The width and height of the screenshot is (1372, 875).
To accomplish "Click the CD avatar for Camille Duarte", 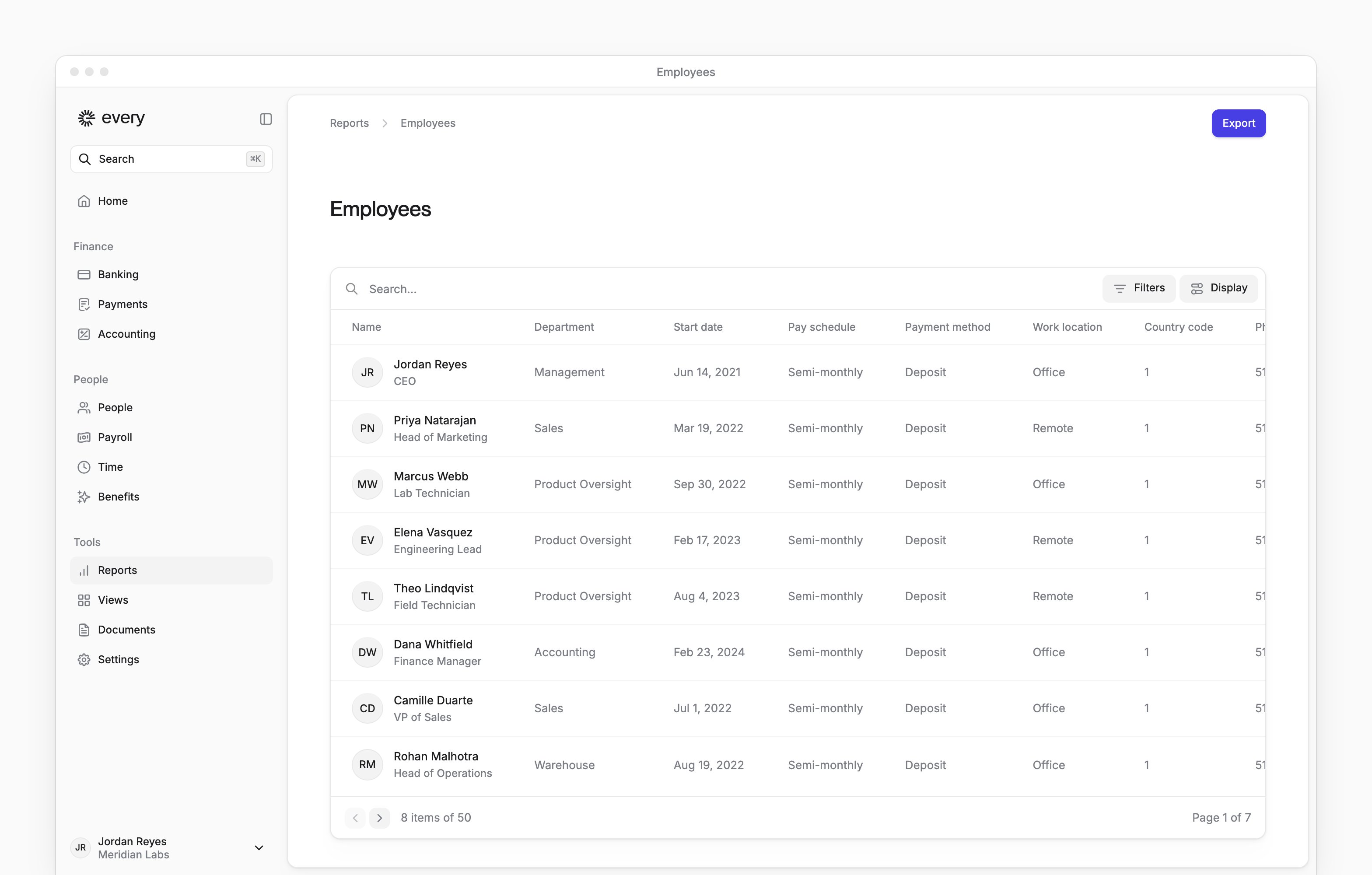I will [367, 708].
